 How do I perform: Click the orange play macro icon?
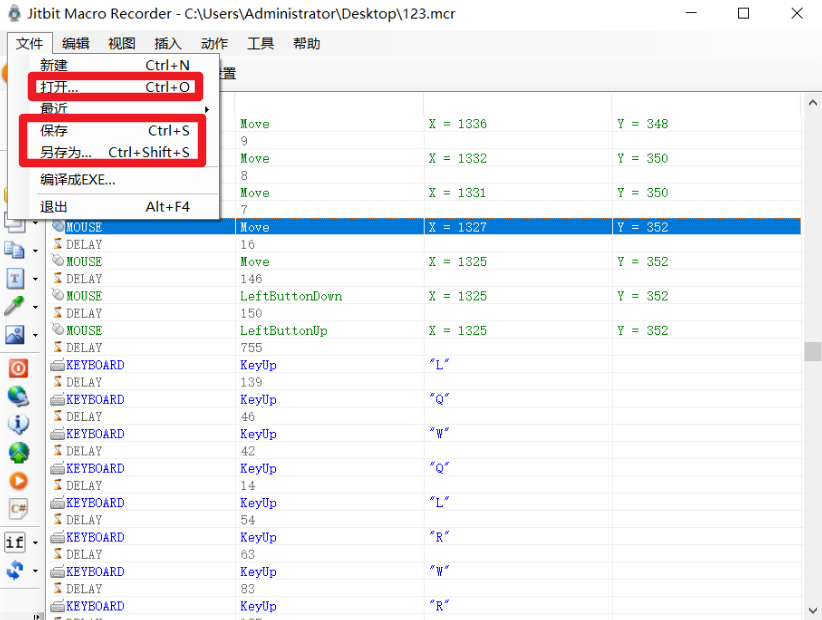(x=18, y=481)
